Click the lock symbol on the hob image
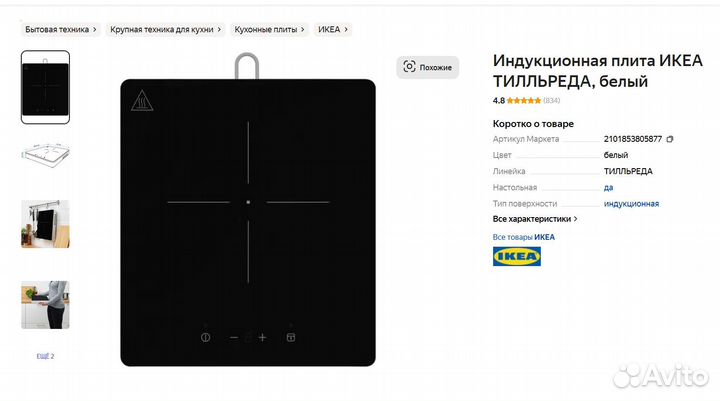720x401 pixels. [x=291, y=338]
